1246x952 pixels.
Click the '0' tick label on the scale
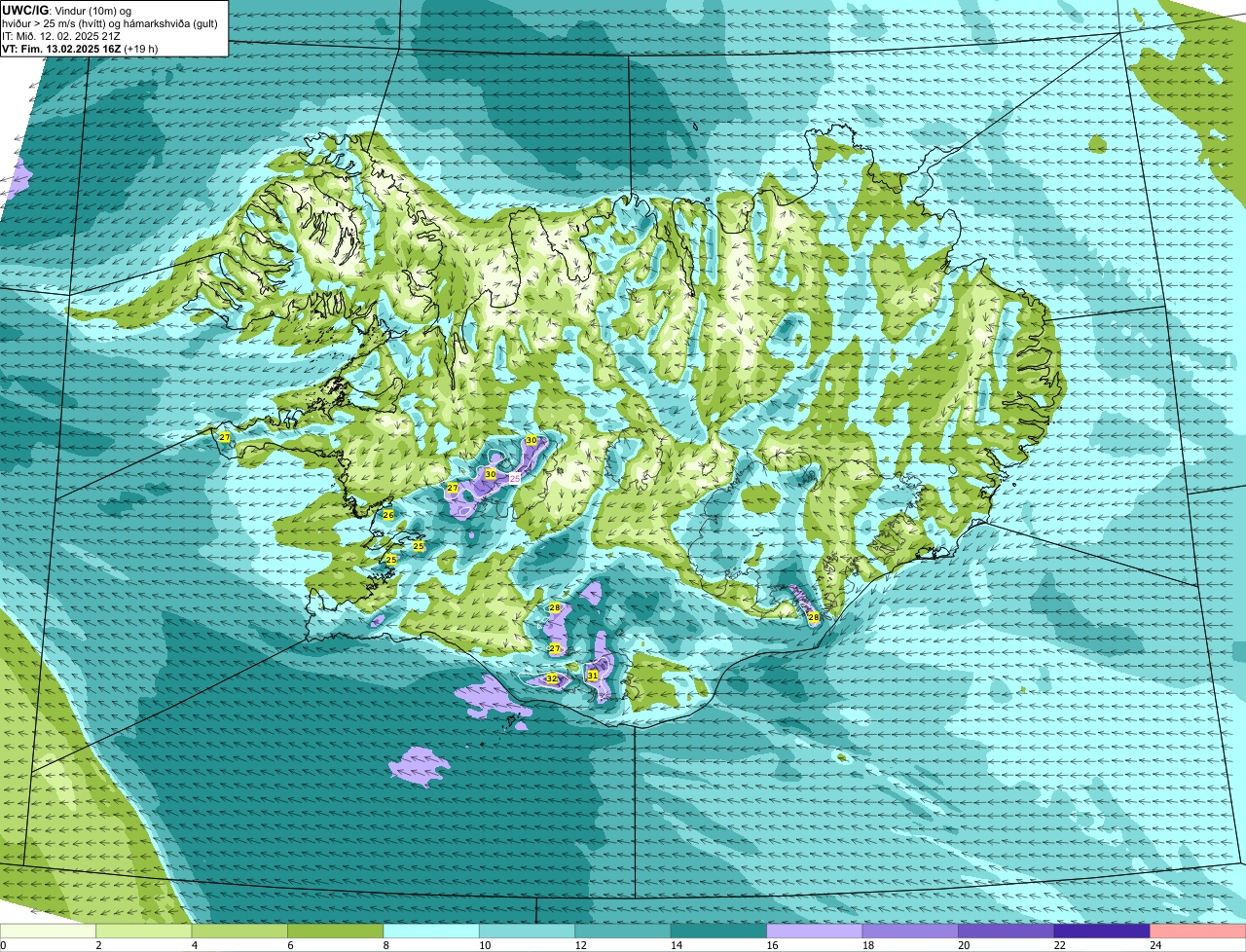[3, 945]
